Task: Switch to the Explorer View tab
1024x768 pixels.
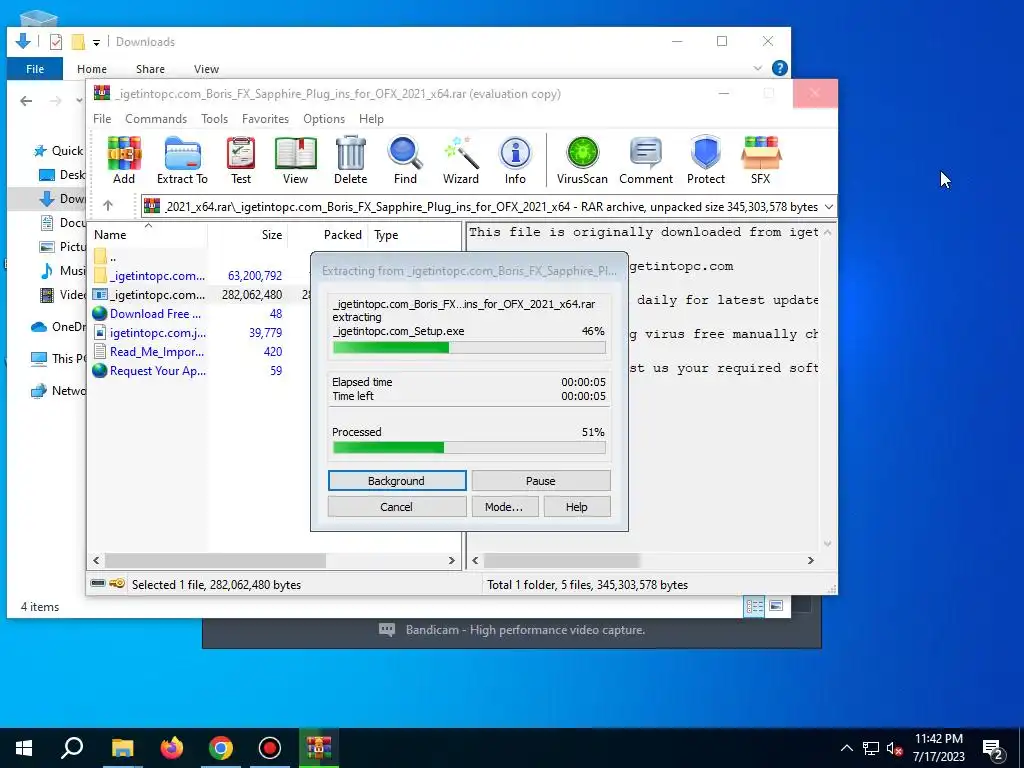Action: coord(206,69)
